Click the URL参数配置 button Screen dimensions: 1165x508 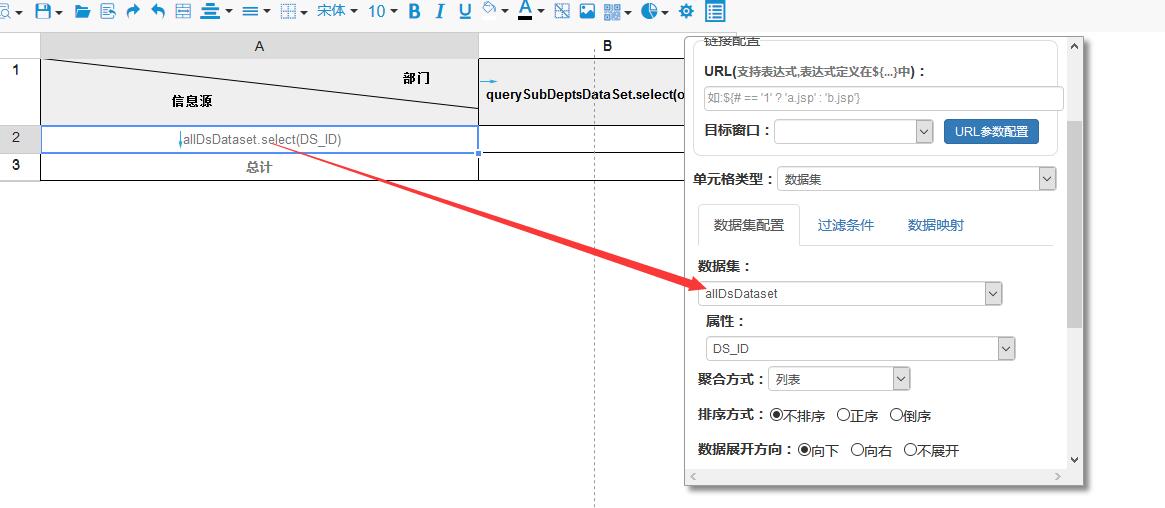pyautogui.click(x=991, y=131)
